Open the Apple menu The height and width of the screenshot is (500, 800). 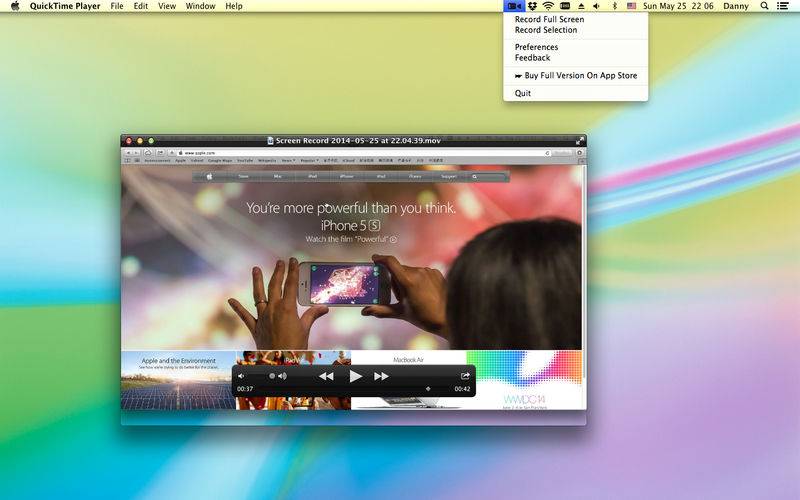click(15, 6)
